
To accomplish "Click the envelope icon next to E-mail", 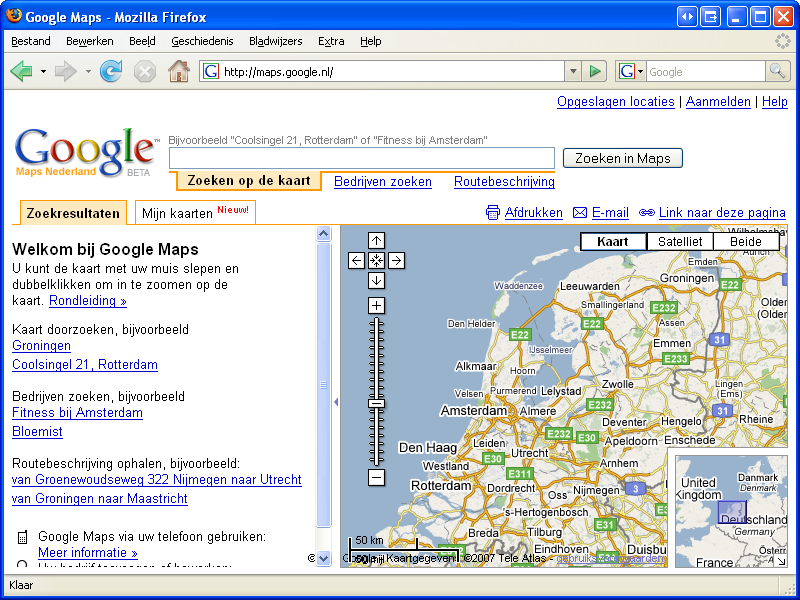I will (580, 212).
